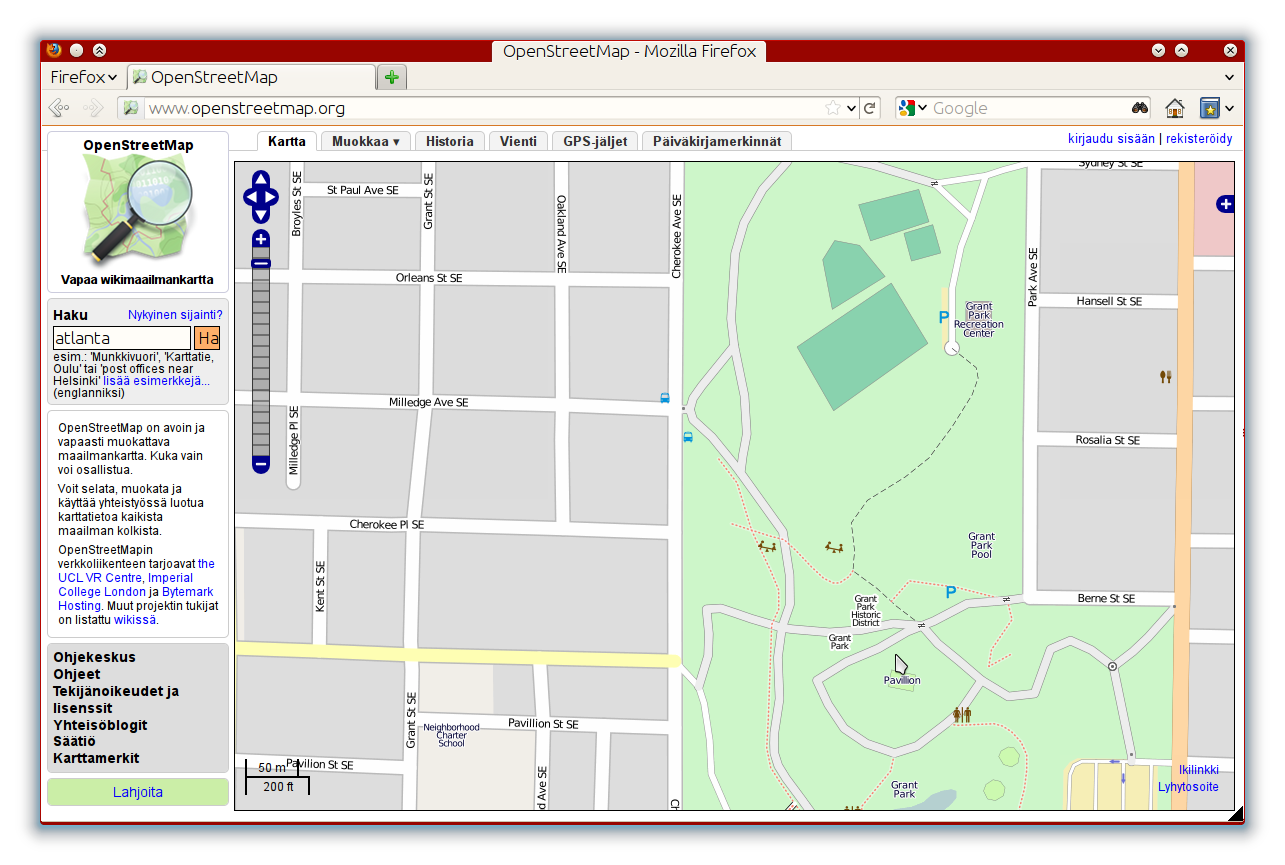Reload the page
Screen dimensions: 1285x865
(870, 108)
